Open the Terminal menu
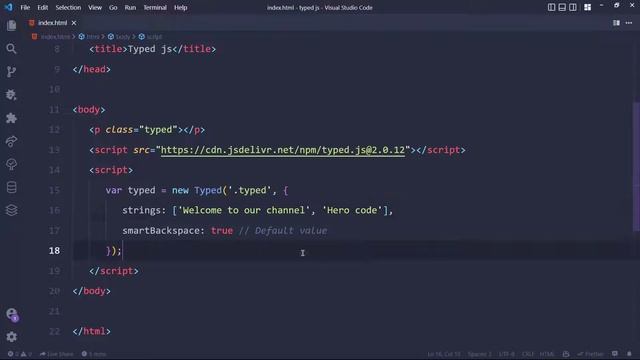This screenshot has height=360, width=640. click(x=155, y=7)
